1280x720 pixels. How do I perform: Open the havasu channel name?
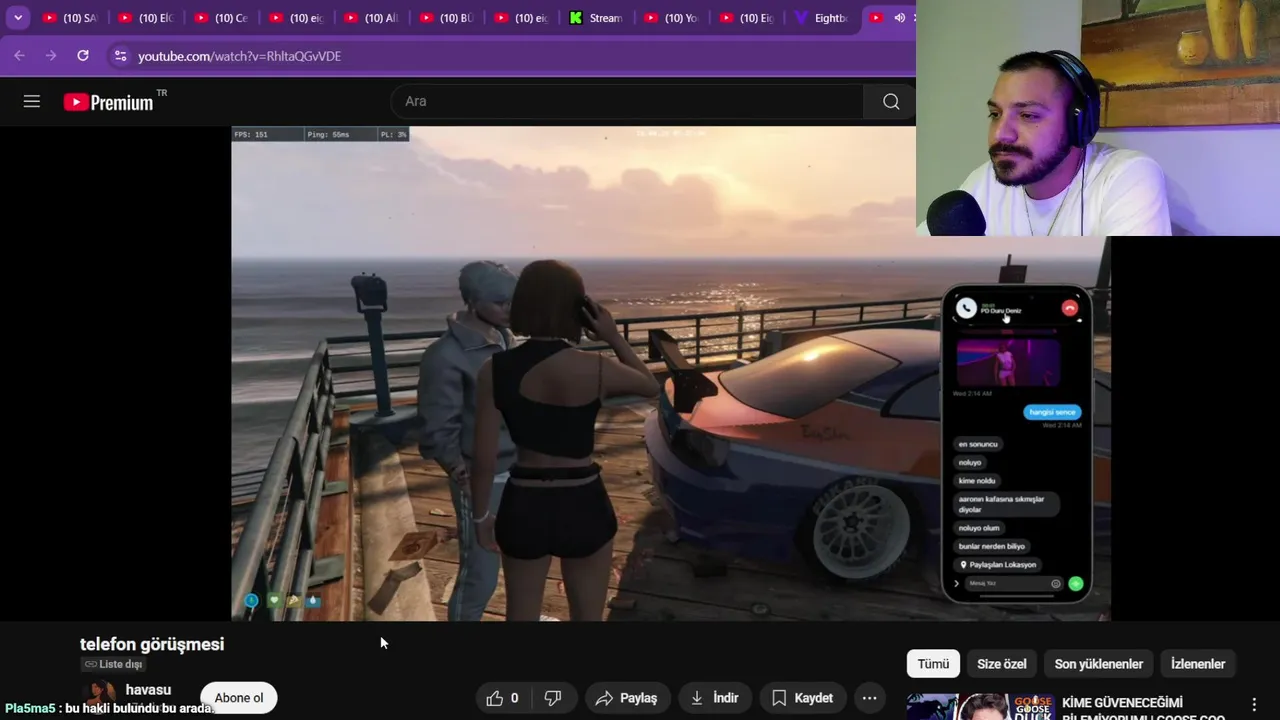point(148,690)
